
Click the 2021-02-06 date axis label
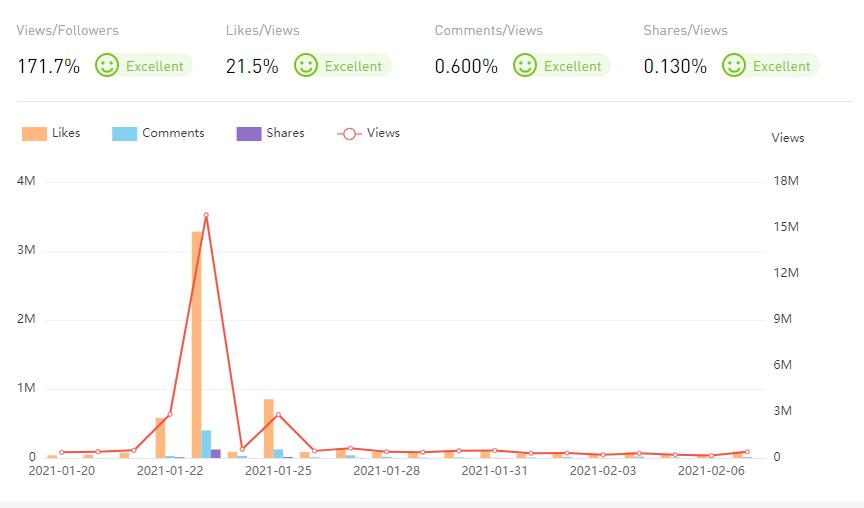(x=711, y=470)
